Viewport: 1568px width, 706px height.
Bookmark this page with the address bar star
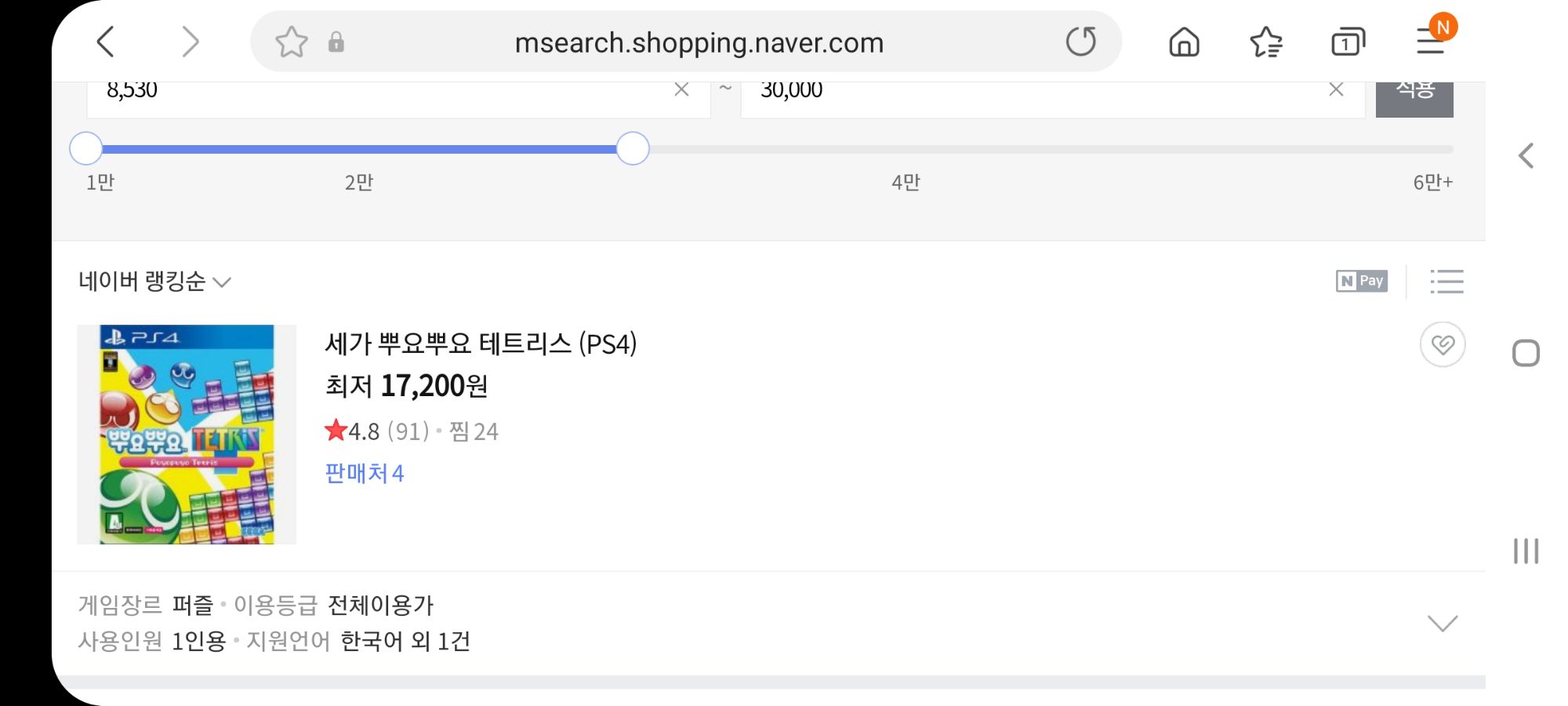click(x=291, y=42)
